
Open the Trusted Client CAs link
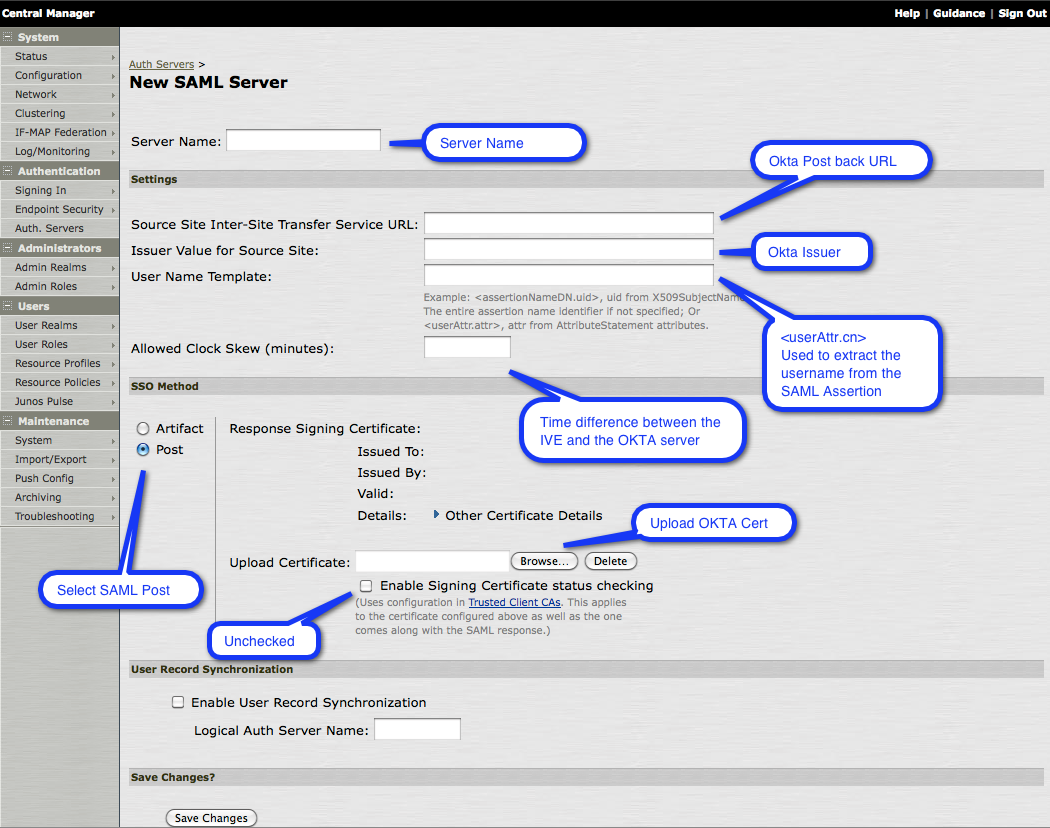point(514,603)
